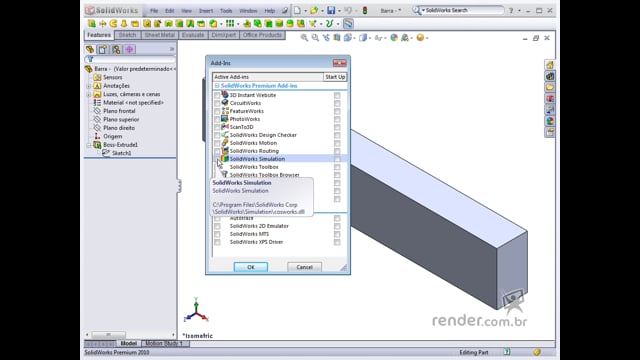Viewport: 640px width, 360px height.
Task: Click the Edit Appearance color ball icon
Action: 394,38
